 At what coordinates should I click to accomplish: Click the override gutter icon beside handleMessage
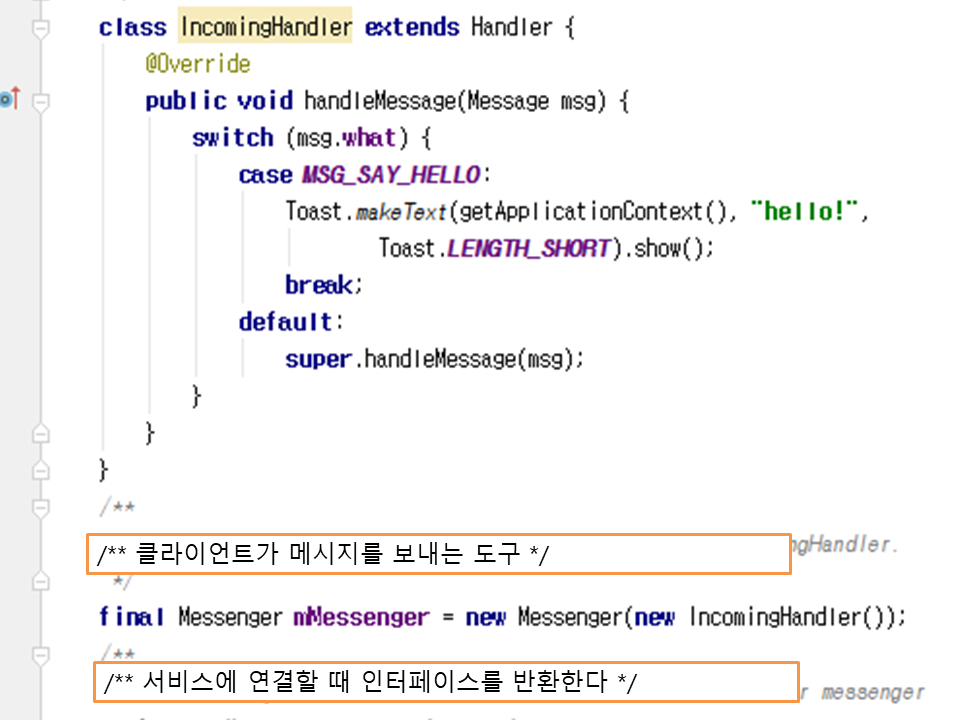pos(10,99)
